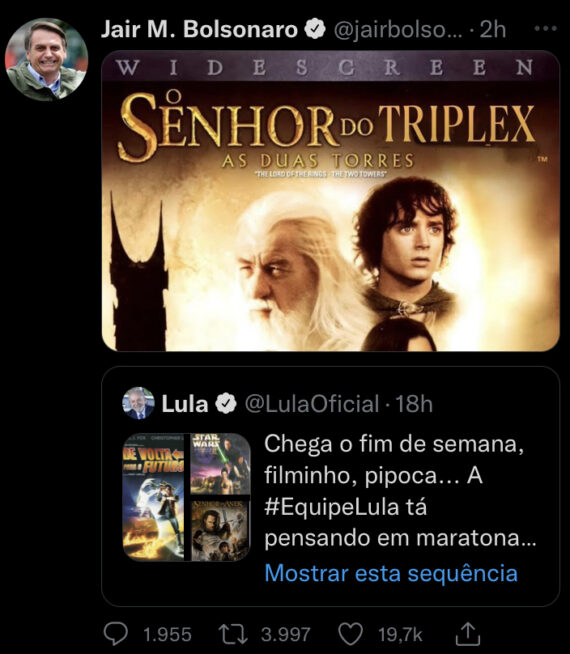The width and height of the screenshot is (570, 654).
Task: Click Mostrar esta sequência link
Action: click(391, 573)
